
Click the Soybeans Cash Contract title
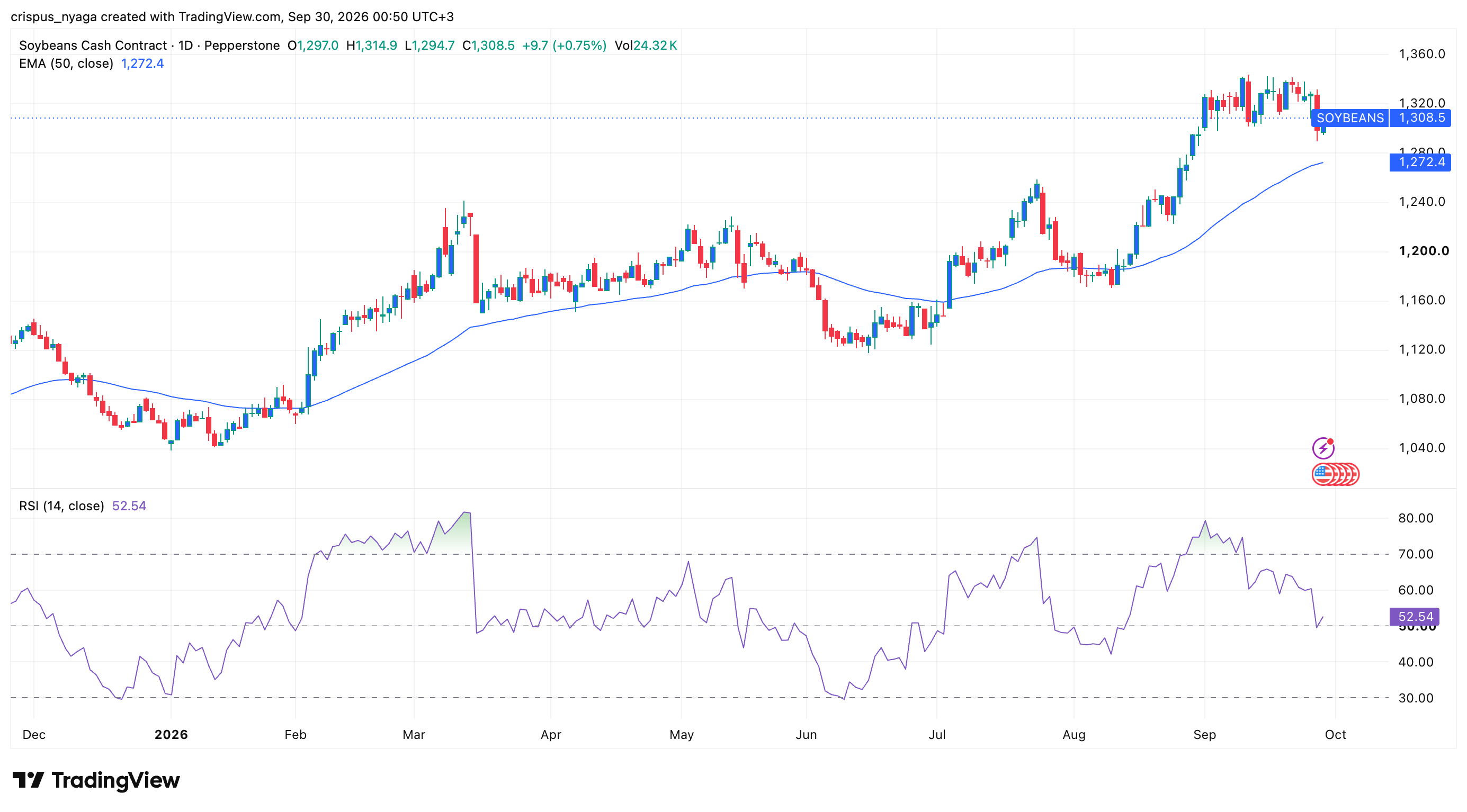point(93,46)
